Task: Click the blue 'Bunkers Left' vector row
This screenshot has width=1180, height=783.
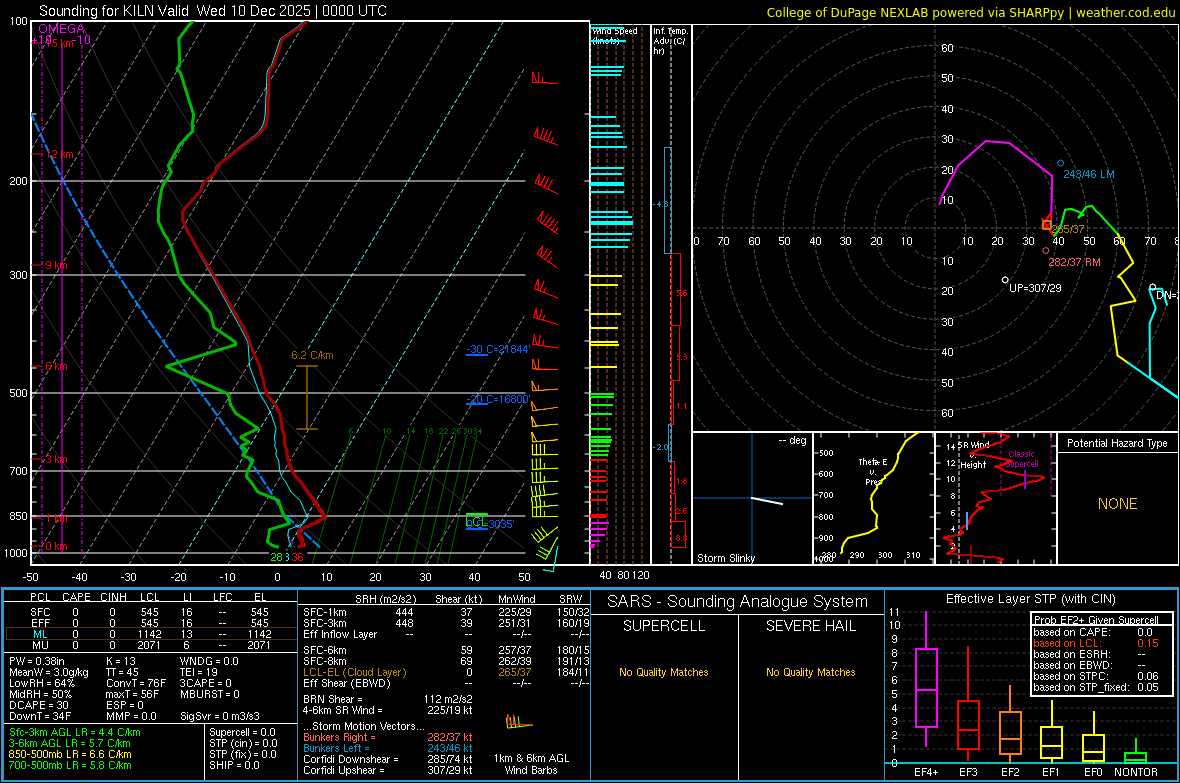Action: (x=388, y=748)
